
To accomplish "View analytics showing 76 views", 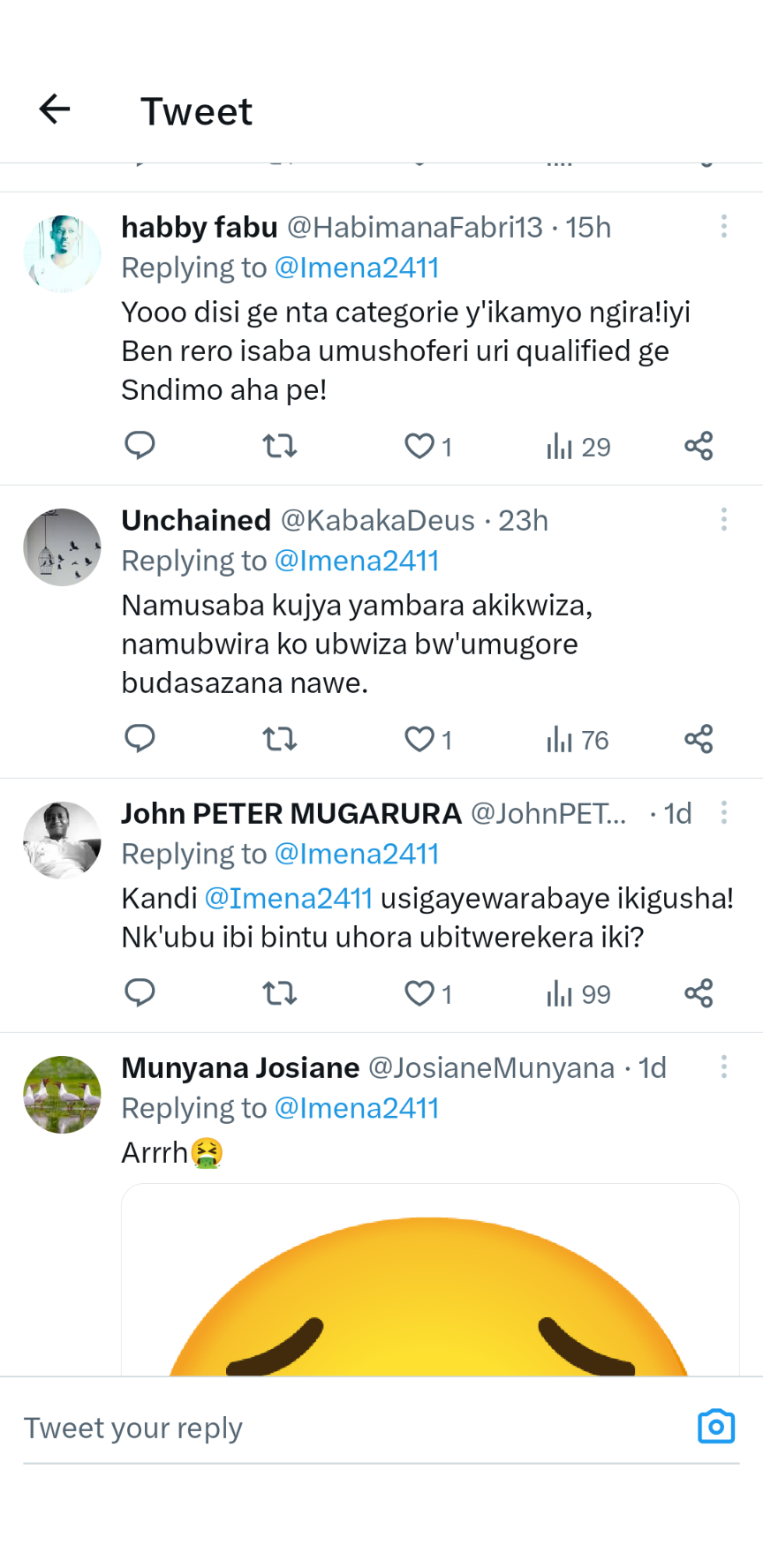I will 578,739.
